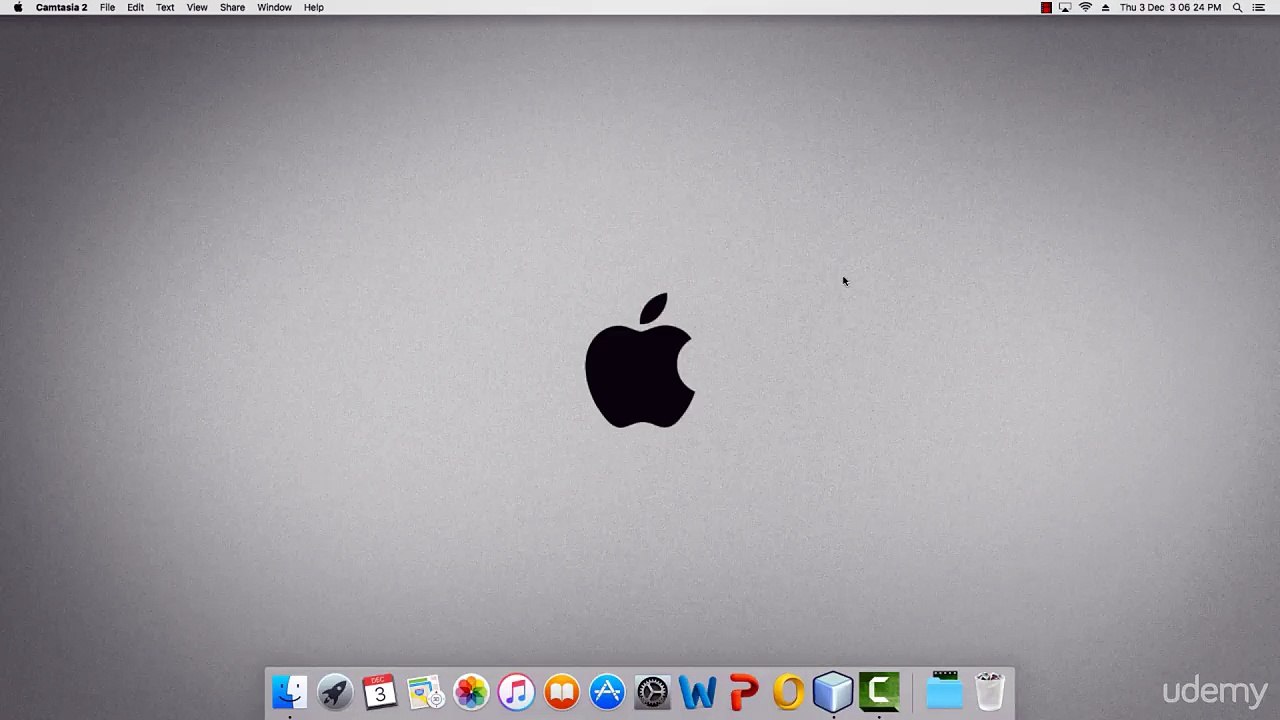Viewport: 1280px width, 720px height.
Task: Open the Share menu
Action: tap(232, 7)
